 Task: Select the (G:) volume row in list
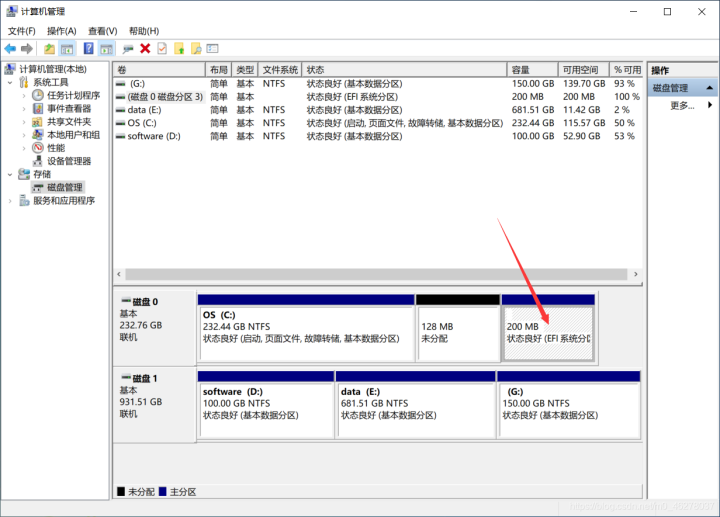click(377, 84)
